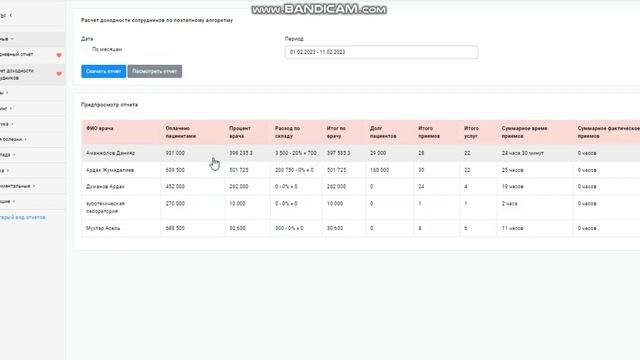Click the 3 500 - 20% = 700 cell
Viewport: 640px width, 360px height.
(296, 153)
